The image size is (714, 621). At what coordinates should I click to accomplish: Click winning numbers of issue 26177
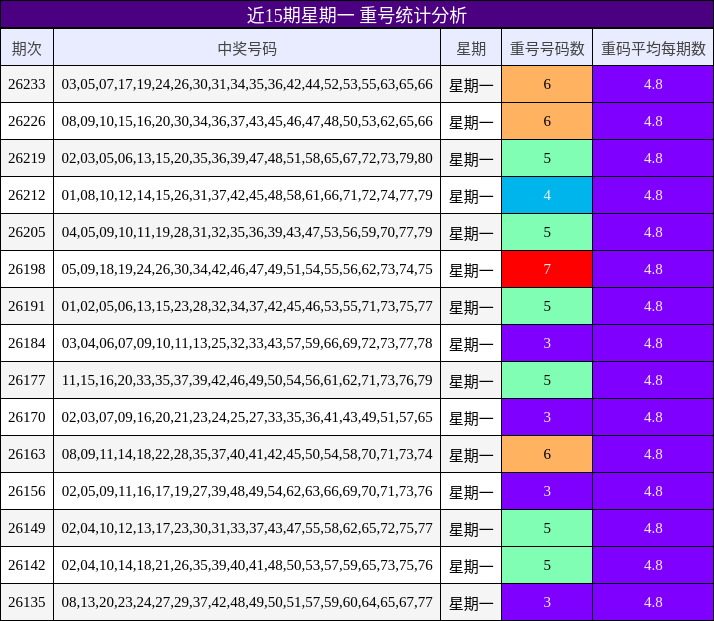247,380
